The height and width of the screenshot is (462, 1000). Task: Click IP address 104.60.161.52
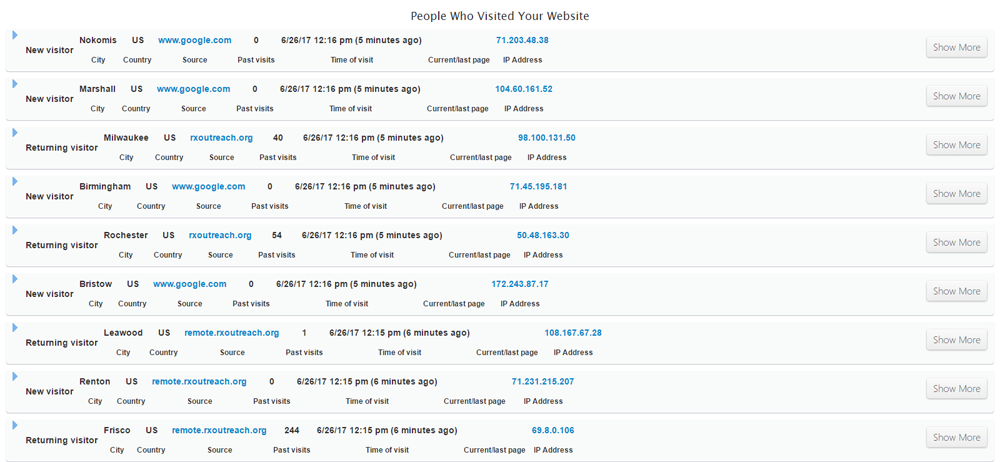pyautogui.click(x=524, y=89)
